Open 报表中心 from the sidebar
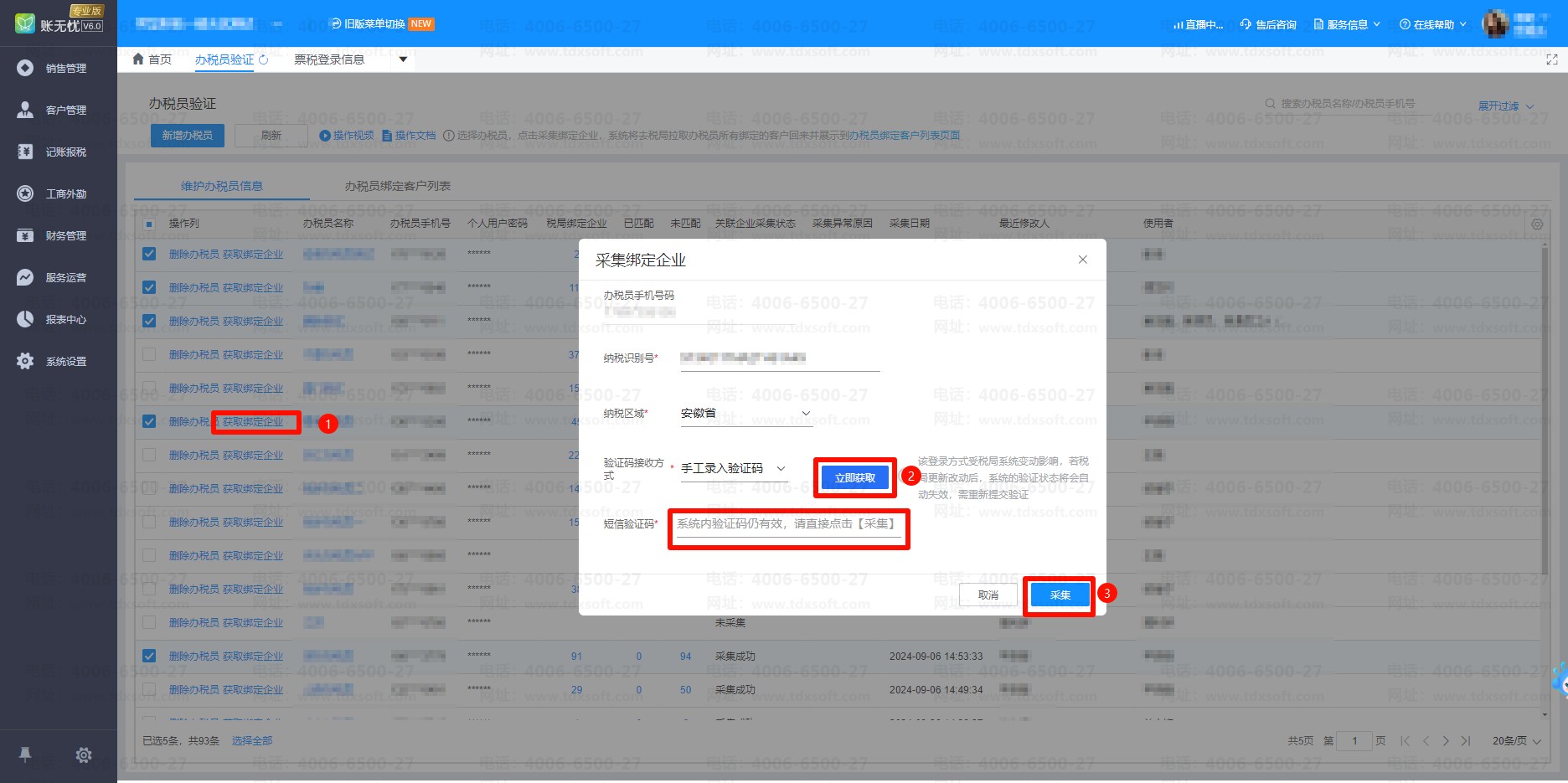Screen dimensions: 1568x783 25,319
